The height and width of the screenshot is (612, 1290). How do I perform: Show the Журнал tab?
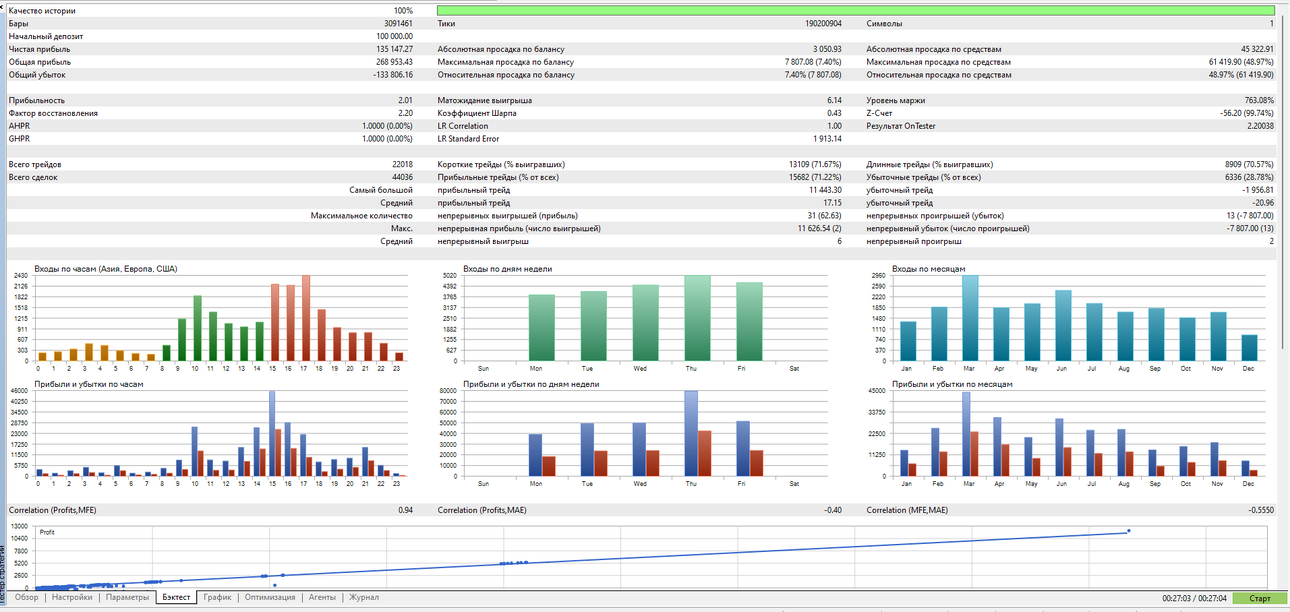(x=363, y=598)
